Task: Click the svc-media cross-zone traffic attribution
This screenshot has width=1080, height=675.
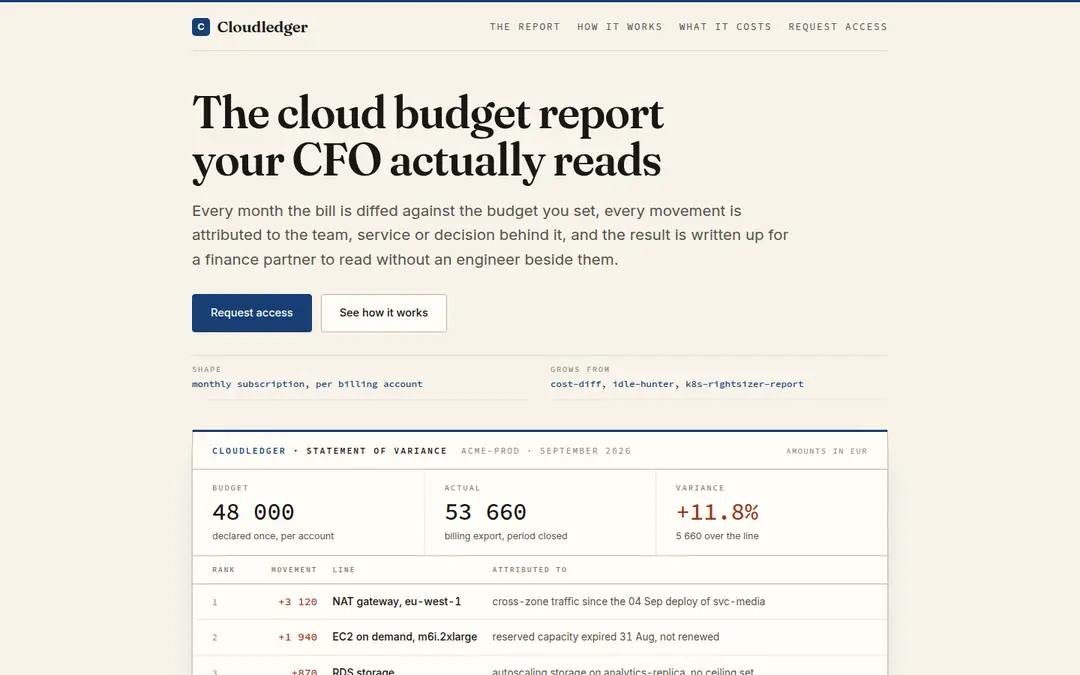Action: point(628,601)
